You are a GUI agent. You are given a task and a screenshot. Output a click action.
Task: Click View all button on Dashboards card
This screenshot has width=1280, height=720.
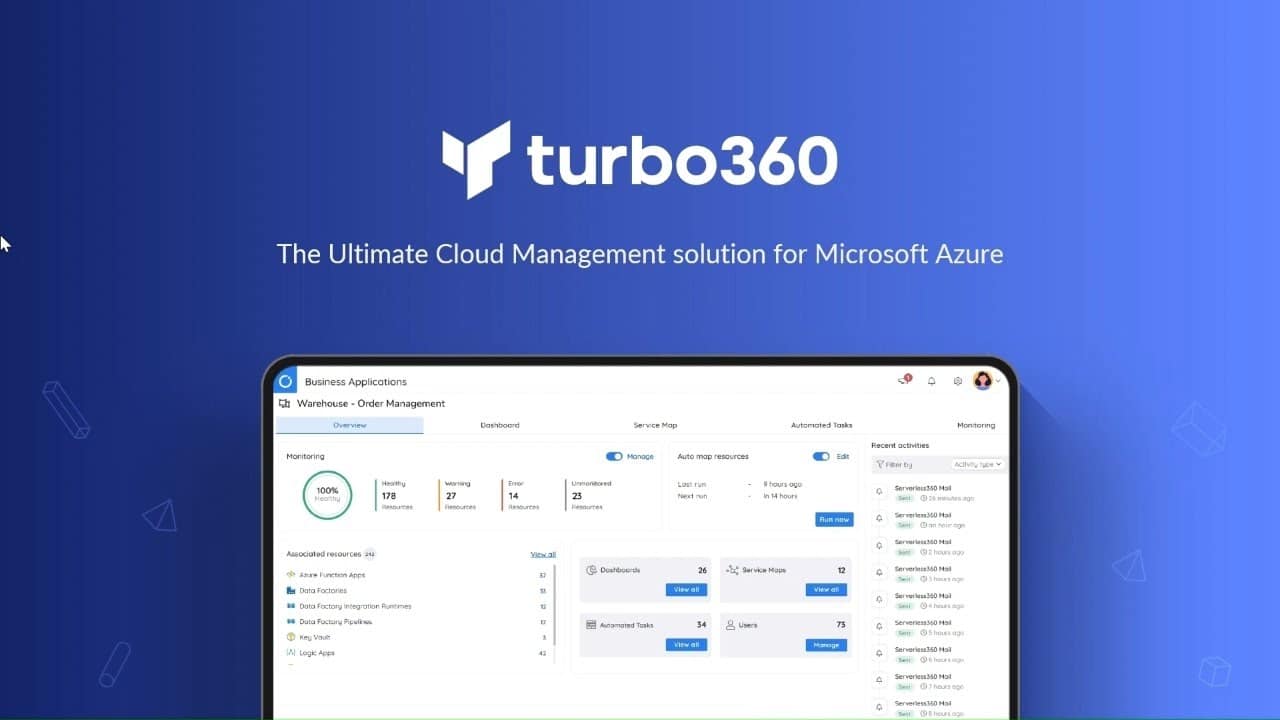(x=687, y=590)
